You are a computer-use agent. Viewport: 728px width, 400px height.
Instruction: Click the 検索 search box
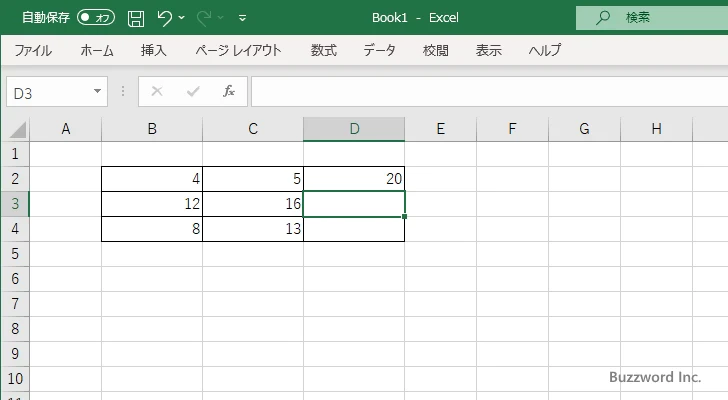(x=650, y=17)
